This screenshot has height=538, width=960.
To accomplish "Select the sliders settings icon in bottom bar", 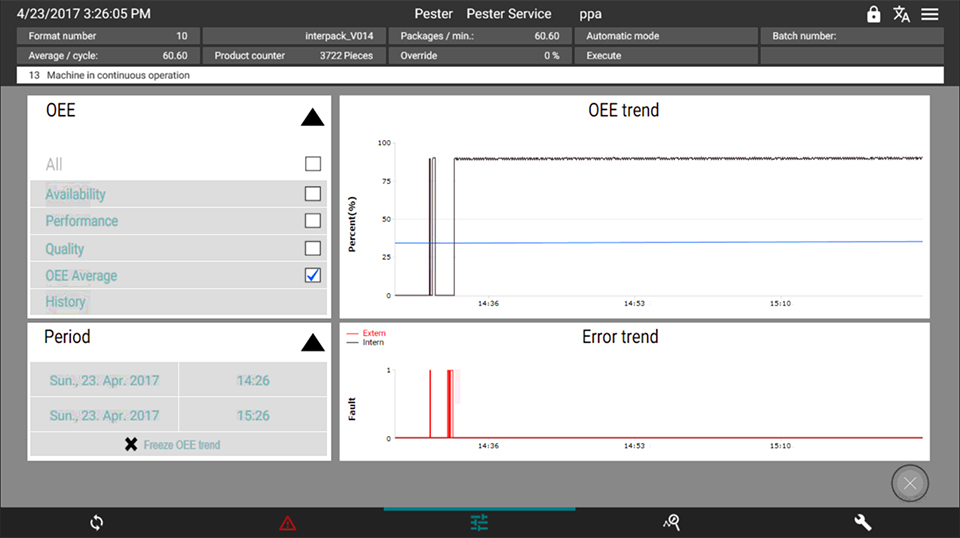I will point(479,522).
